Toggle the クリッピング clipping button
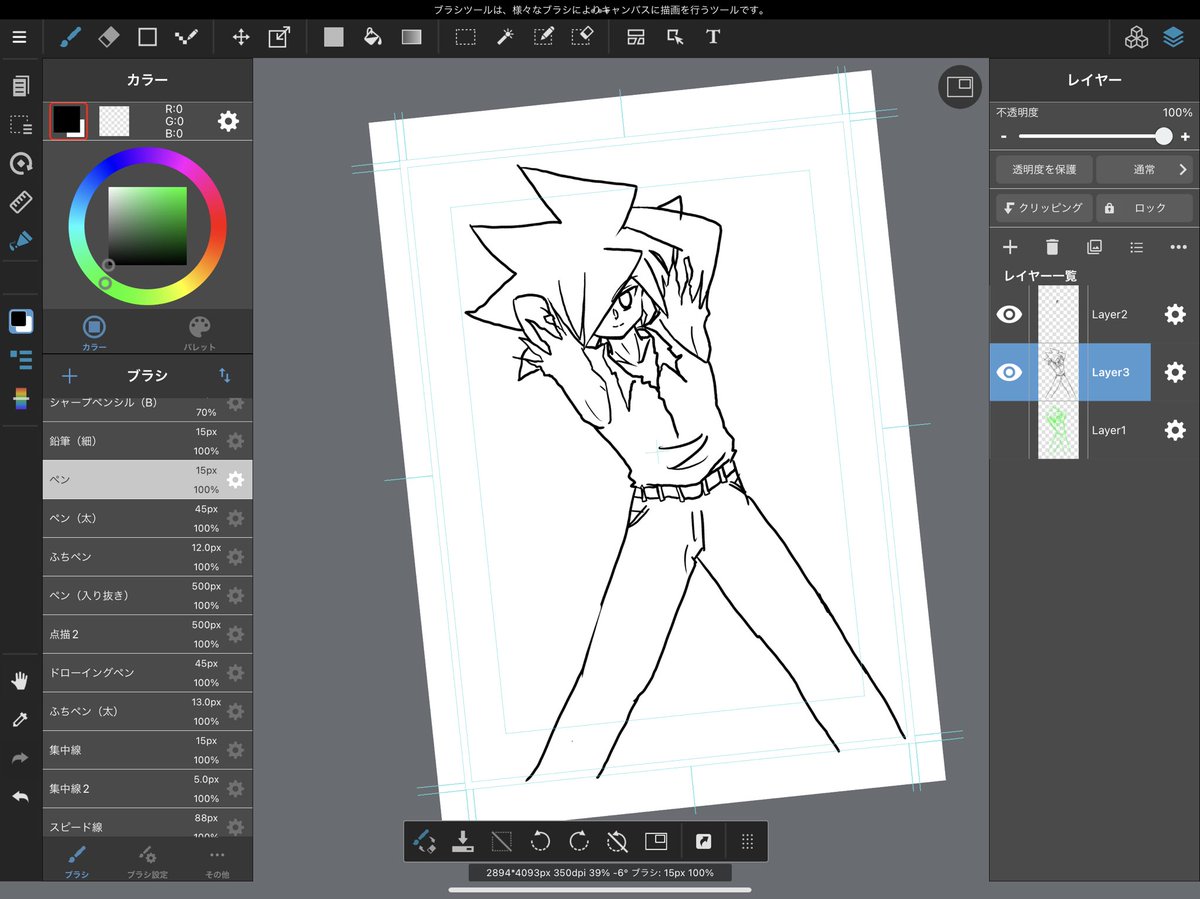 tap(1044, 208)
